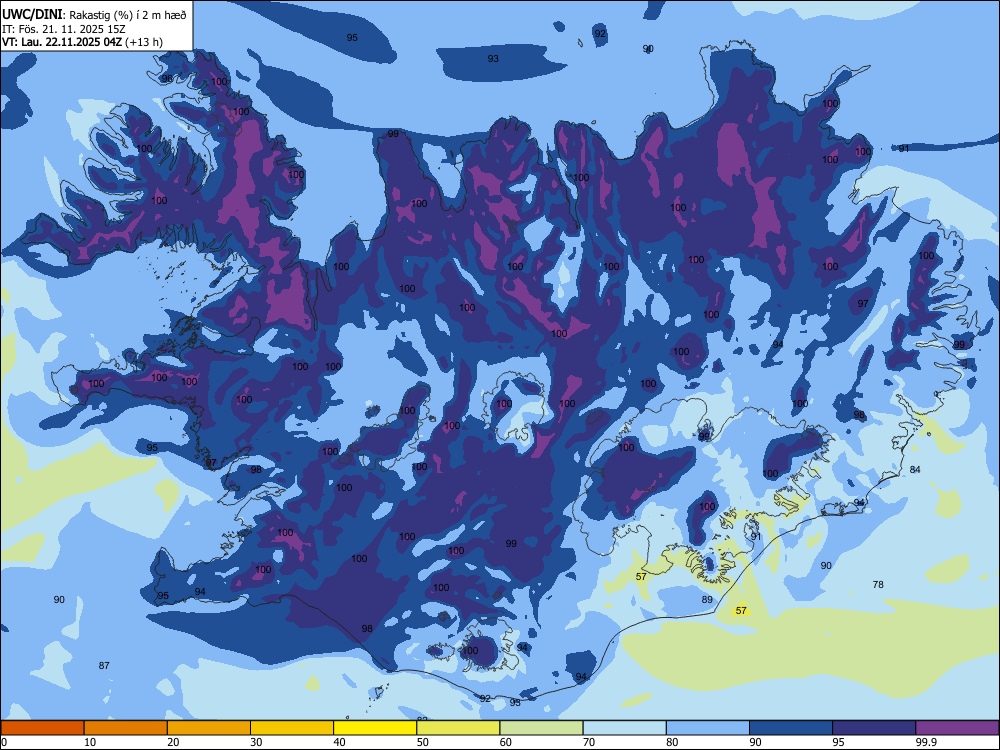
Task: Click the light orange 20-30 legend swatch
Action: click(209, 728)
